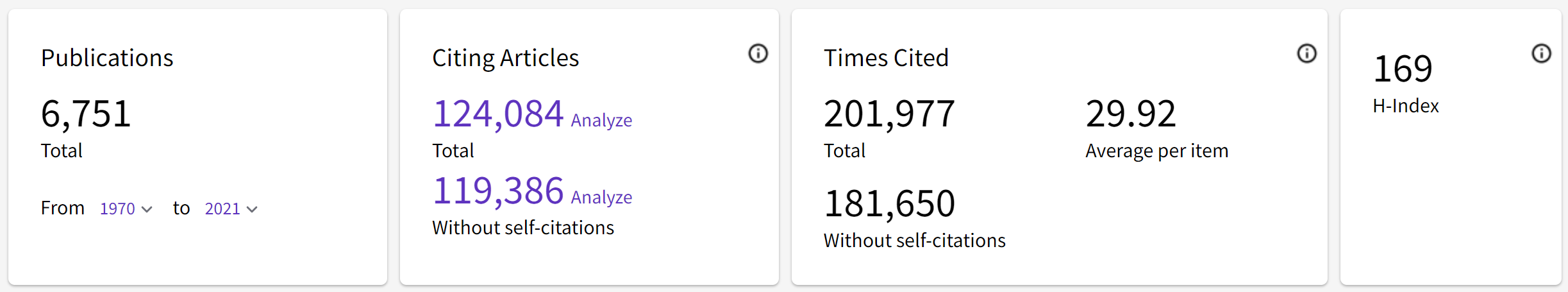Click Analyze next to 119,386

[601, 198]
